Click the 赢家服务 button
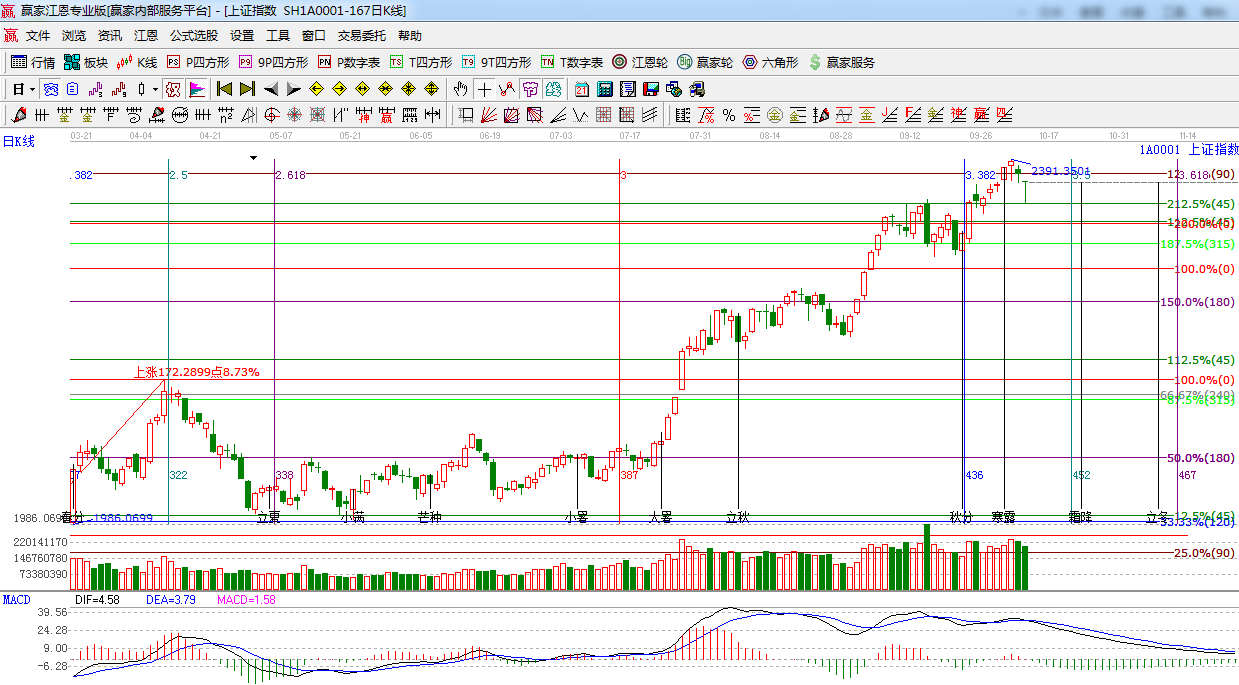 click(x=842, y=62)
